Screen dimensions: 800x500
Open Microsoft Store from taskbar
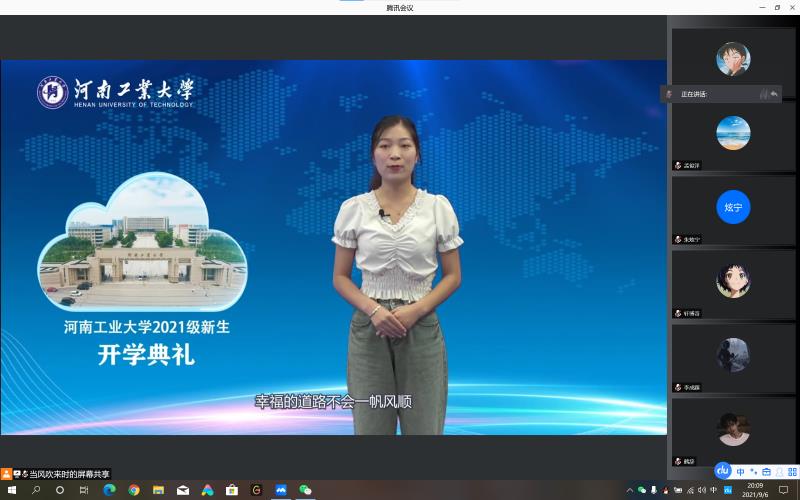coord(232,490)
